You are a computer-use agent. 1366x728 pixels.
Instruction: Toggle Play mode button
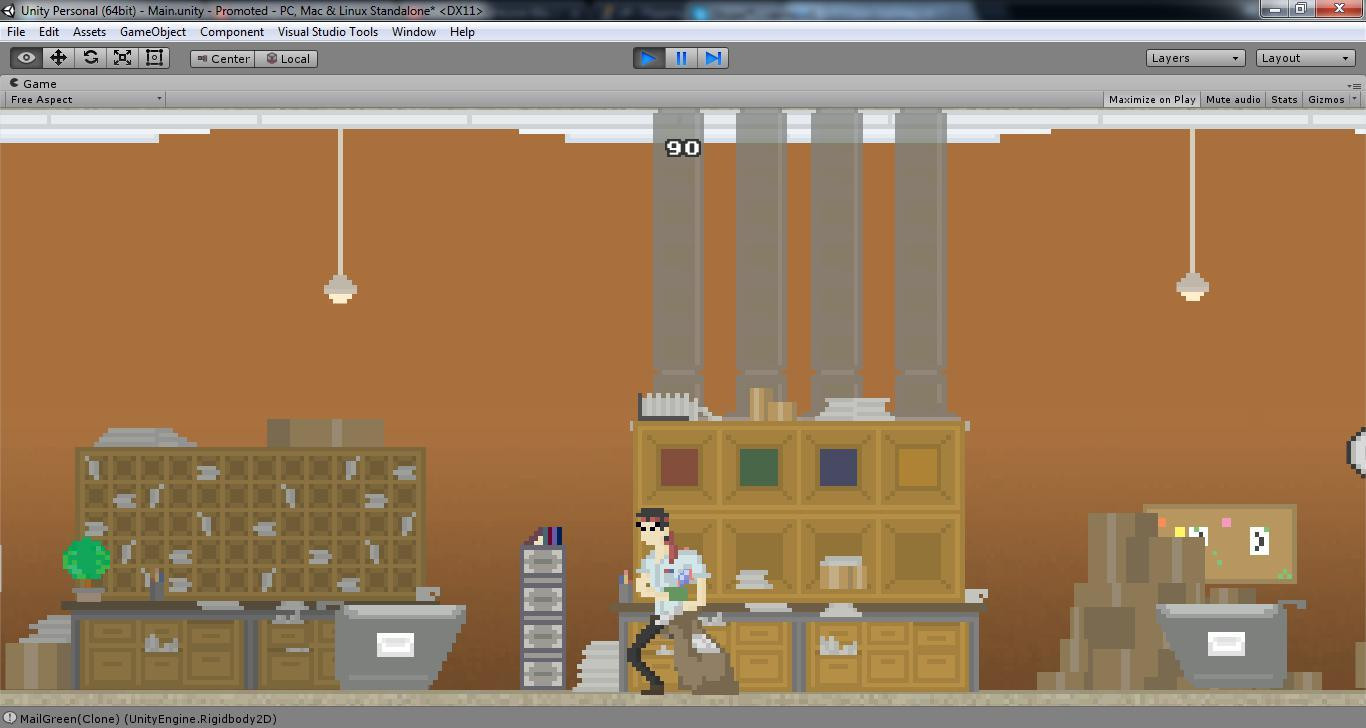[649, 58]
